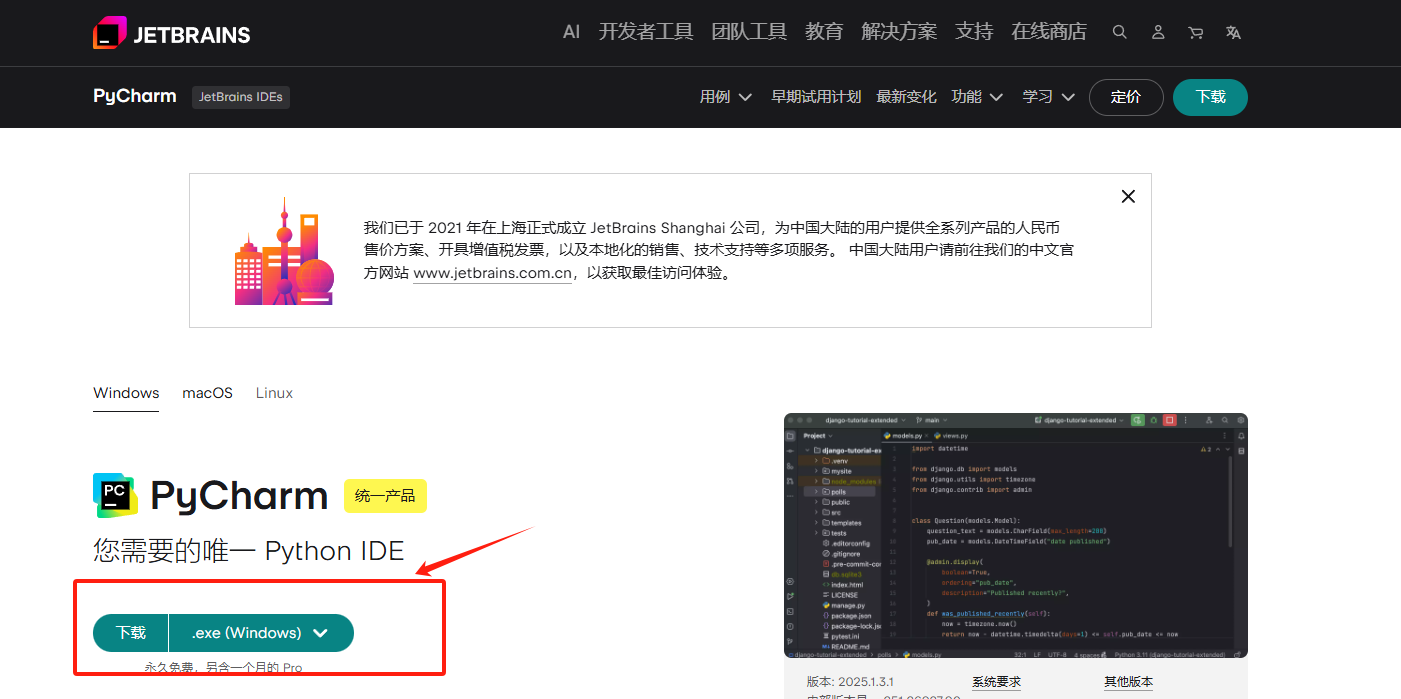Switch to the Linux download tab

273,393
